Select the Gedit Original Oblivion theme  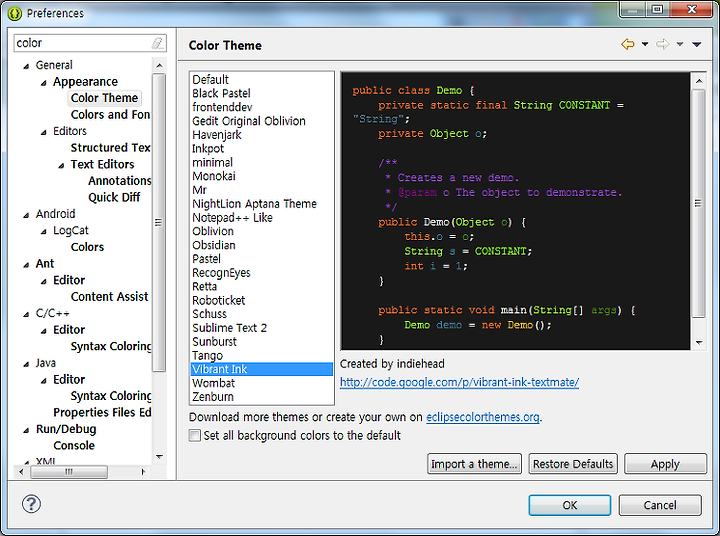[x=262, y=121]
